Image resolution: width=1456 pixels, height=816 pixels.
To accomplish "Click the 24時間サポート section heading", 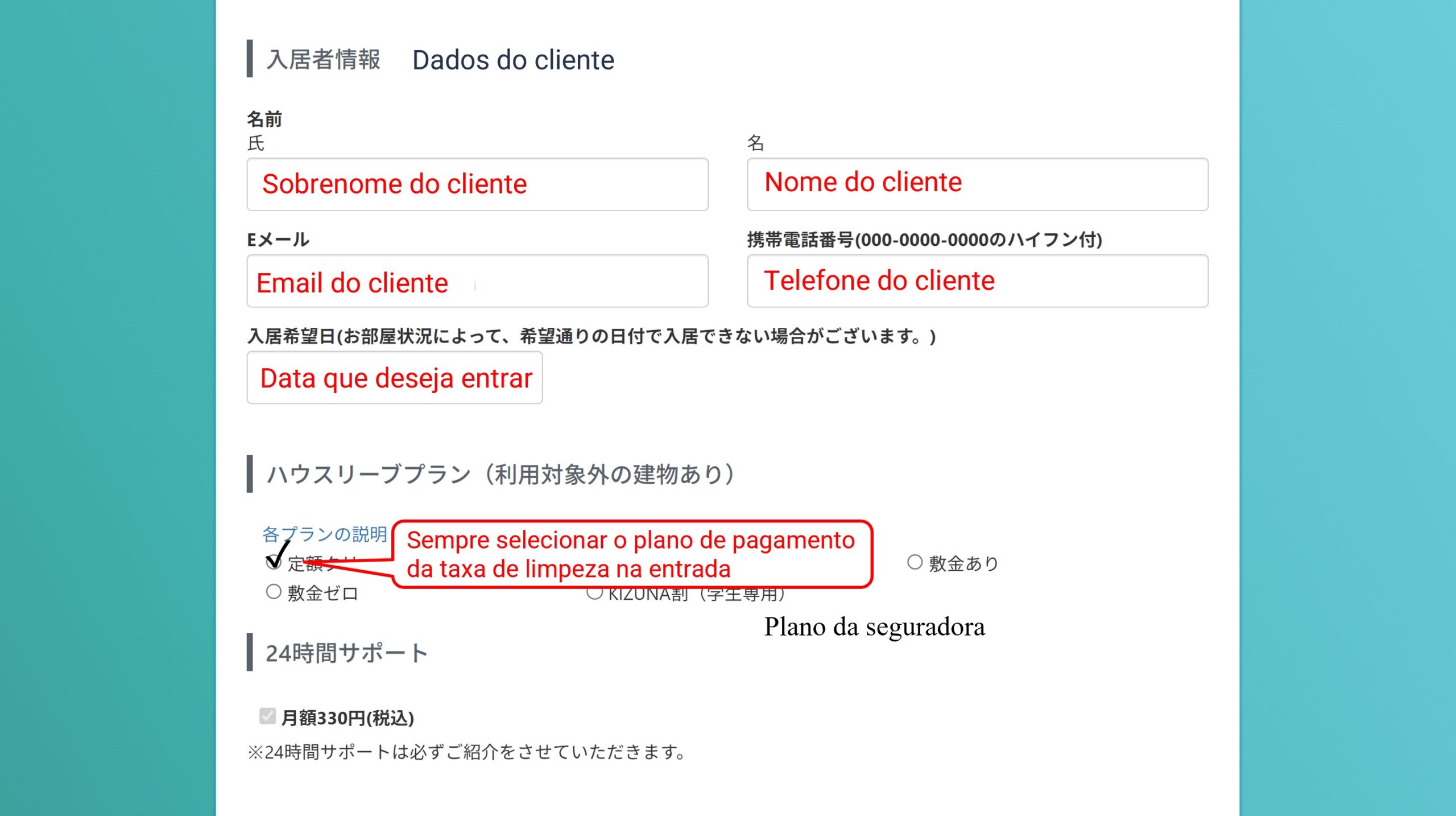I will tap(346, 653).
